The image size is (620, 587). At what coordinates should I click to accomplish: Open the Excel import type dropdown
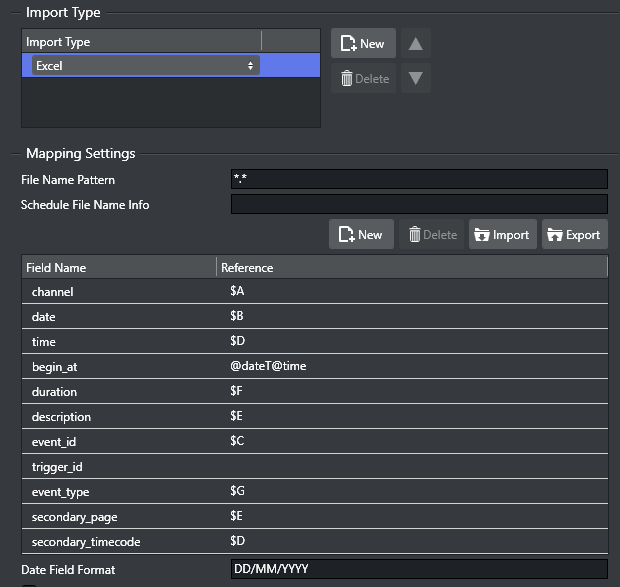[145, 66]
